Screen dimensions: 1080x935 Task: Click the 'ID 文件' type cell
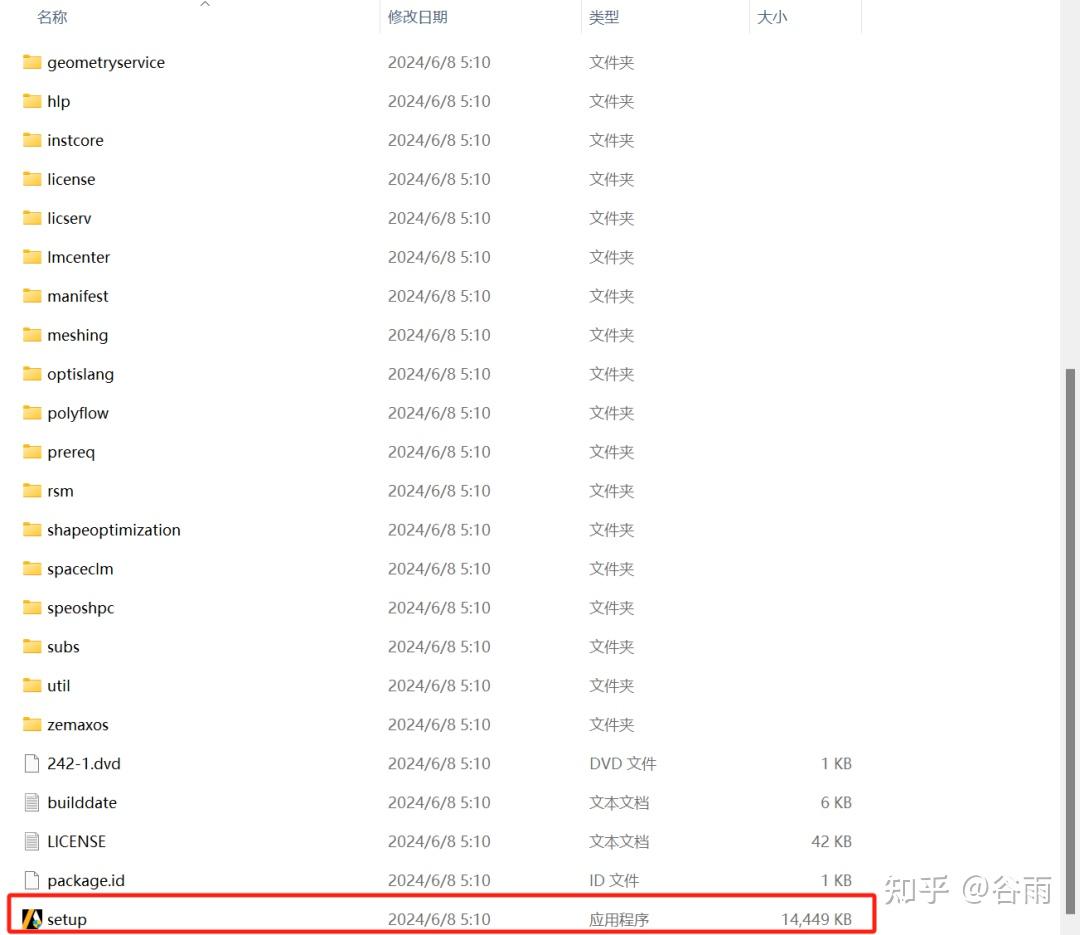pyautogui.click(x=614, y=880)
